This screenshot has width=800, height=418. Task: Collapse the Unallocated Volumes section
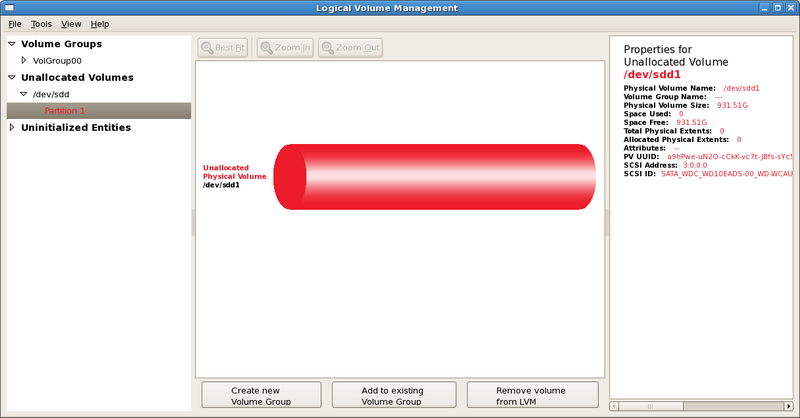11,77
